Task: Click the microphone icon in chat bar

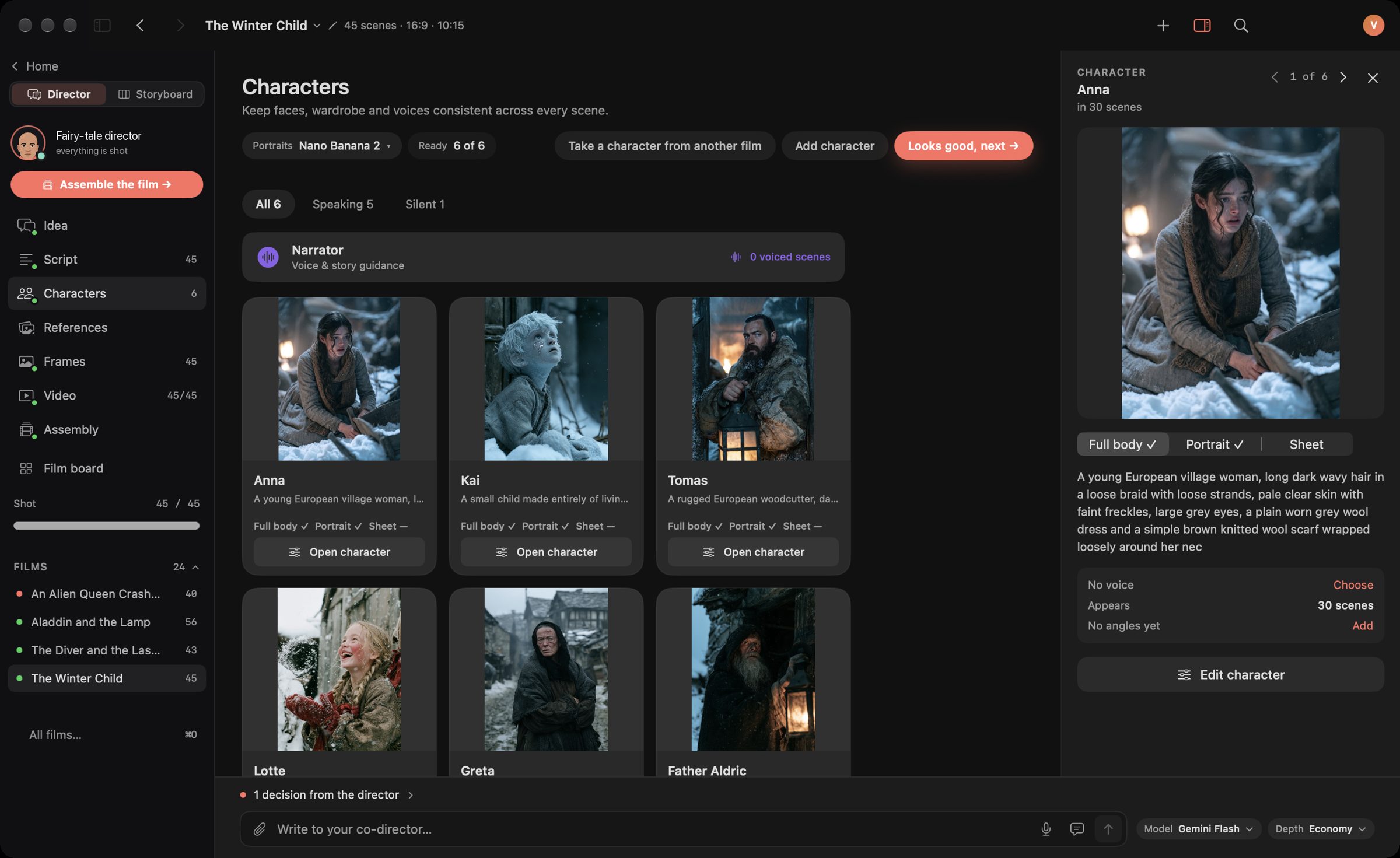Action: point(1046,829)
